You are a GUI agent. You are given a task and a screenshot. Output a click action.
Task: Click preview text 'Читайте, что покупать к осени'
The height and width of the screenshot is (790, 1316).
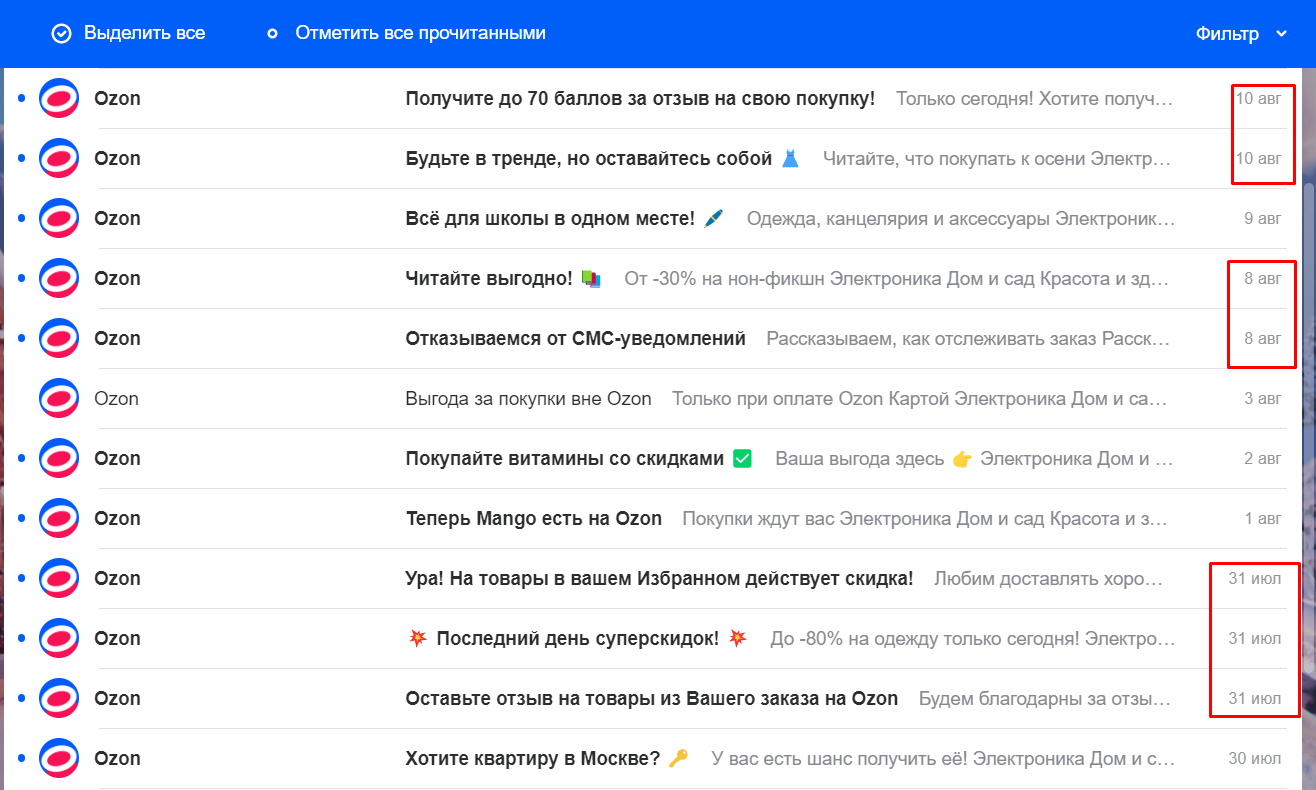pyautogui.click(x=954, y=158)
